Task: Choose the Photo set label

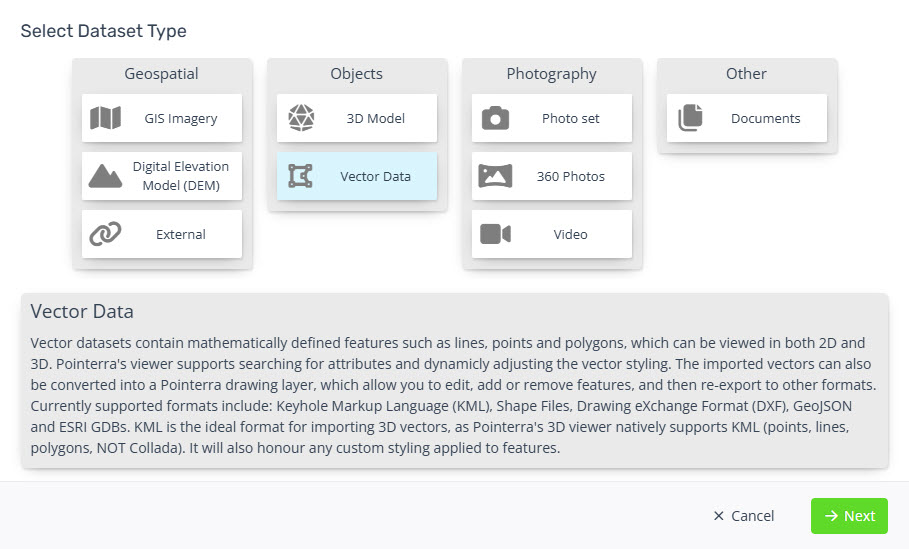Action: click(570, 118)
